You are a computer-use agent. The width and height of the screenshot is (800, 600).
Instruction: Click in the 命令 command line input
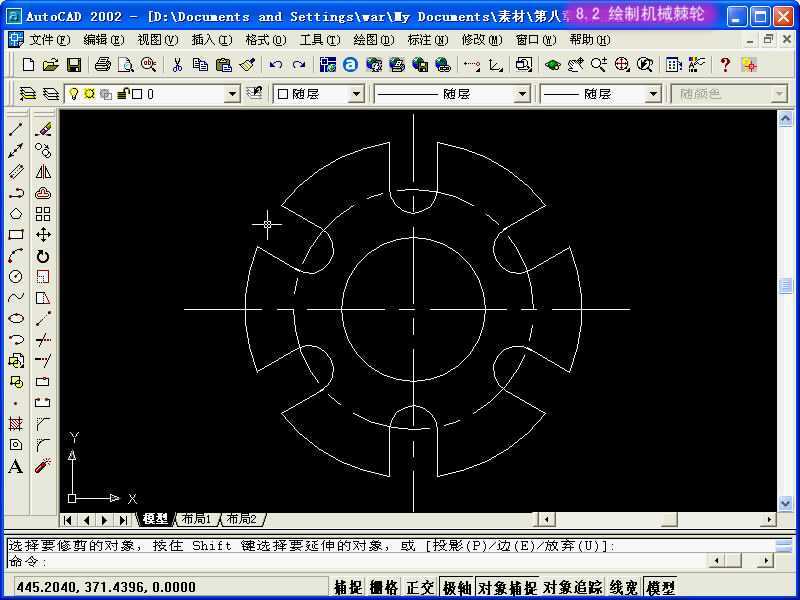click(357, 561)
